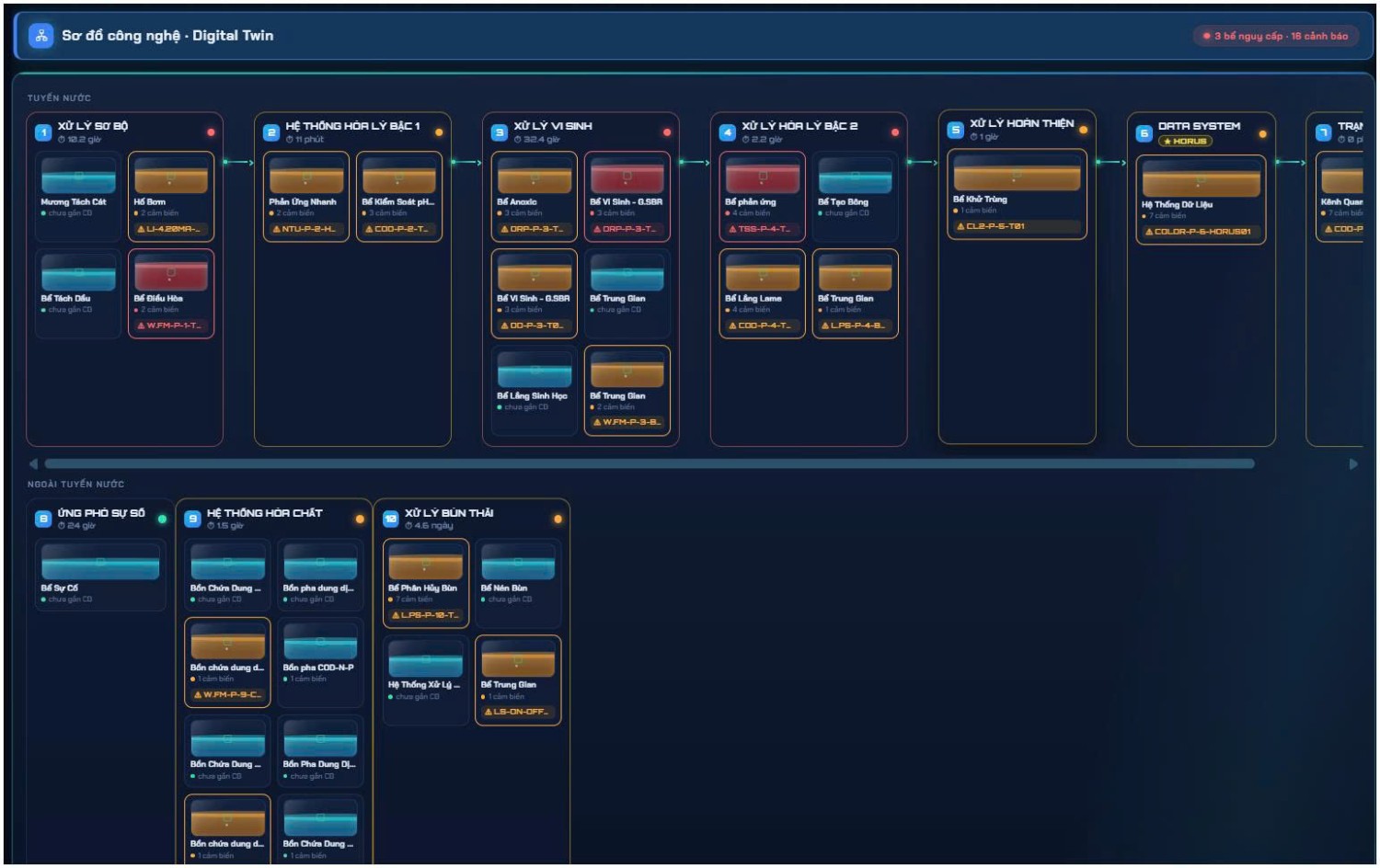The height and width of the screenshot is (868, 1380).
Task: Open the red ORP-P-3-T alarm chip on Bể Vi Sinh
Action: 627,229
